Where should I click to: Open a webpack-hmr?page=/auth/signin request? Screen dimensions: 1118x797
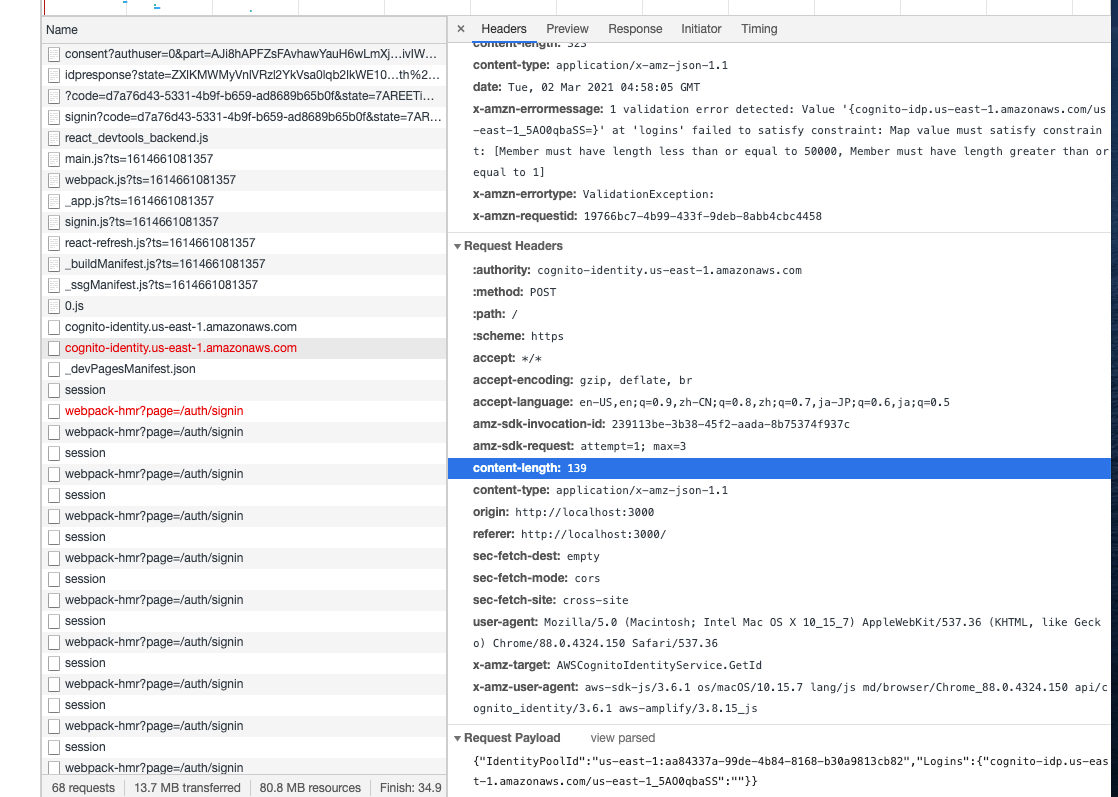155,432
